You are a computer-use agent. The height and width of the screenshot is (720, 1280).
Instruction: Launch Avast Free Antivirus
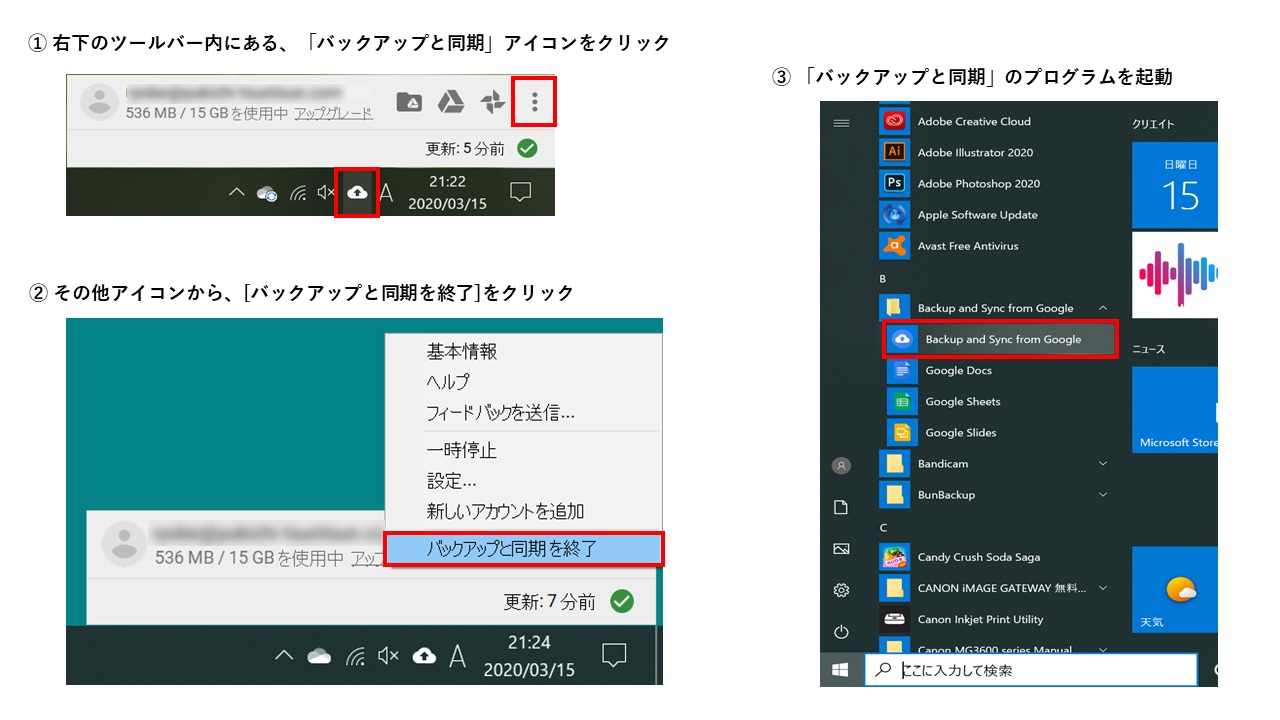pyautogui.click(x=967, y=246)
